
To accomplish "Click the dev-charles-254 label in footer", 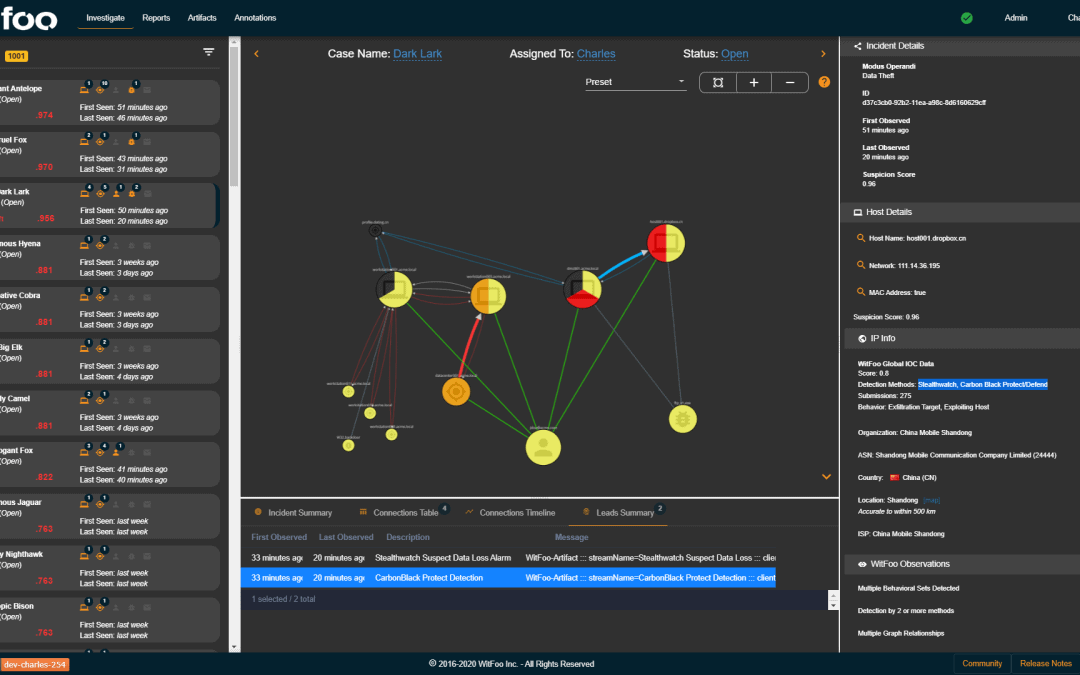I will click(34, 665).
